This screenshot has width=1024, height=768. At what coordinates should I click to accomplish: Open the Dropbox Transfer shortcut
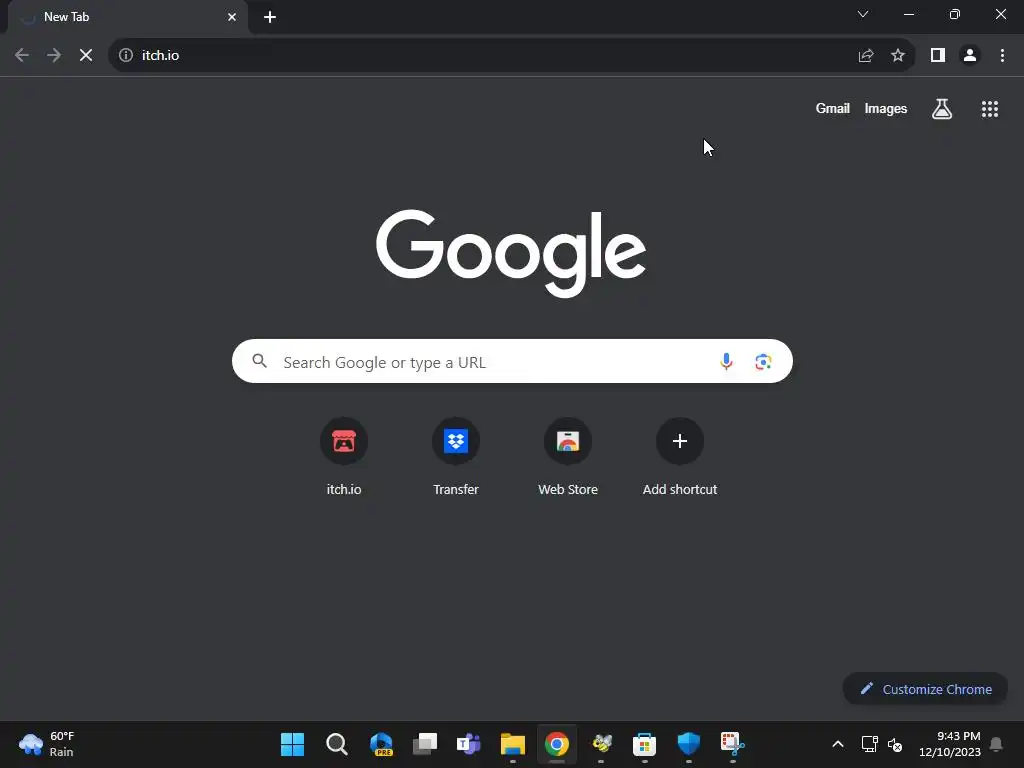(456, 457)
